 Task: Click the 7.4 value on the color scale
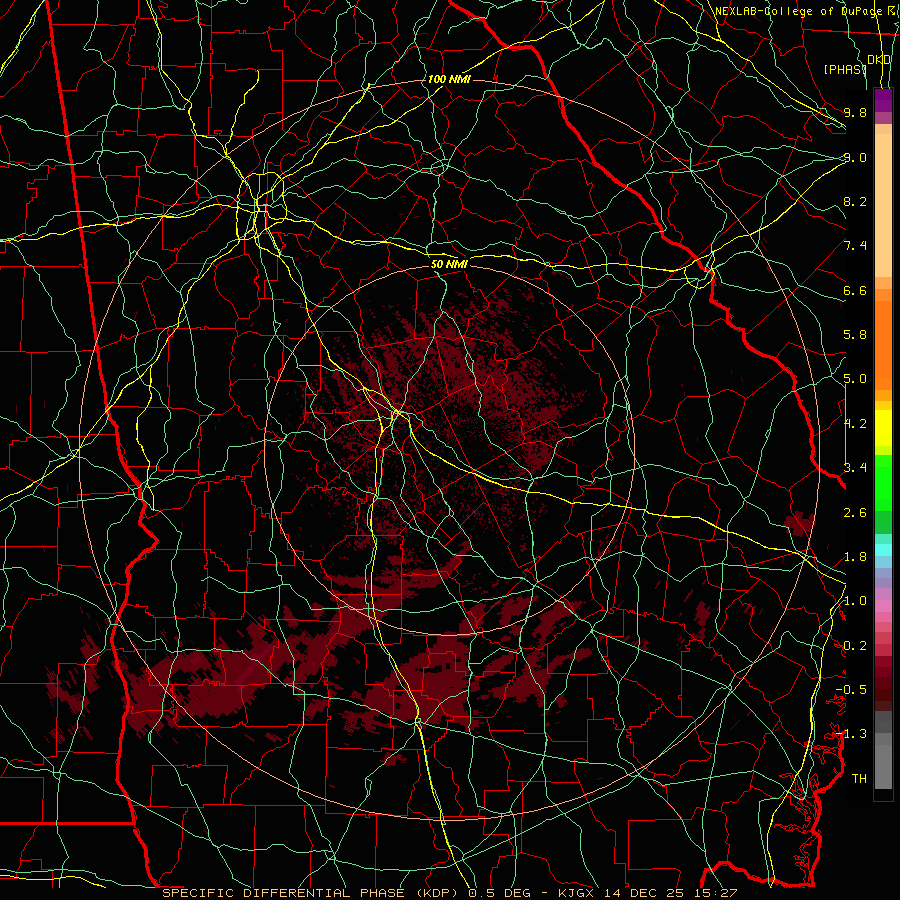[855, 246]
